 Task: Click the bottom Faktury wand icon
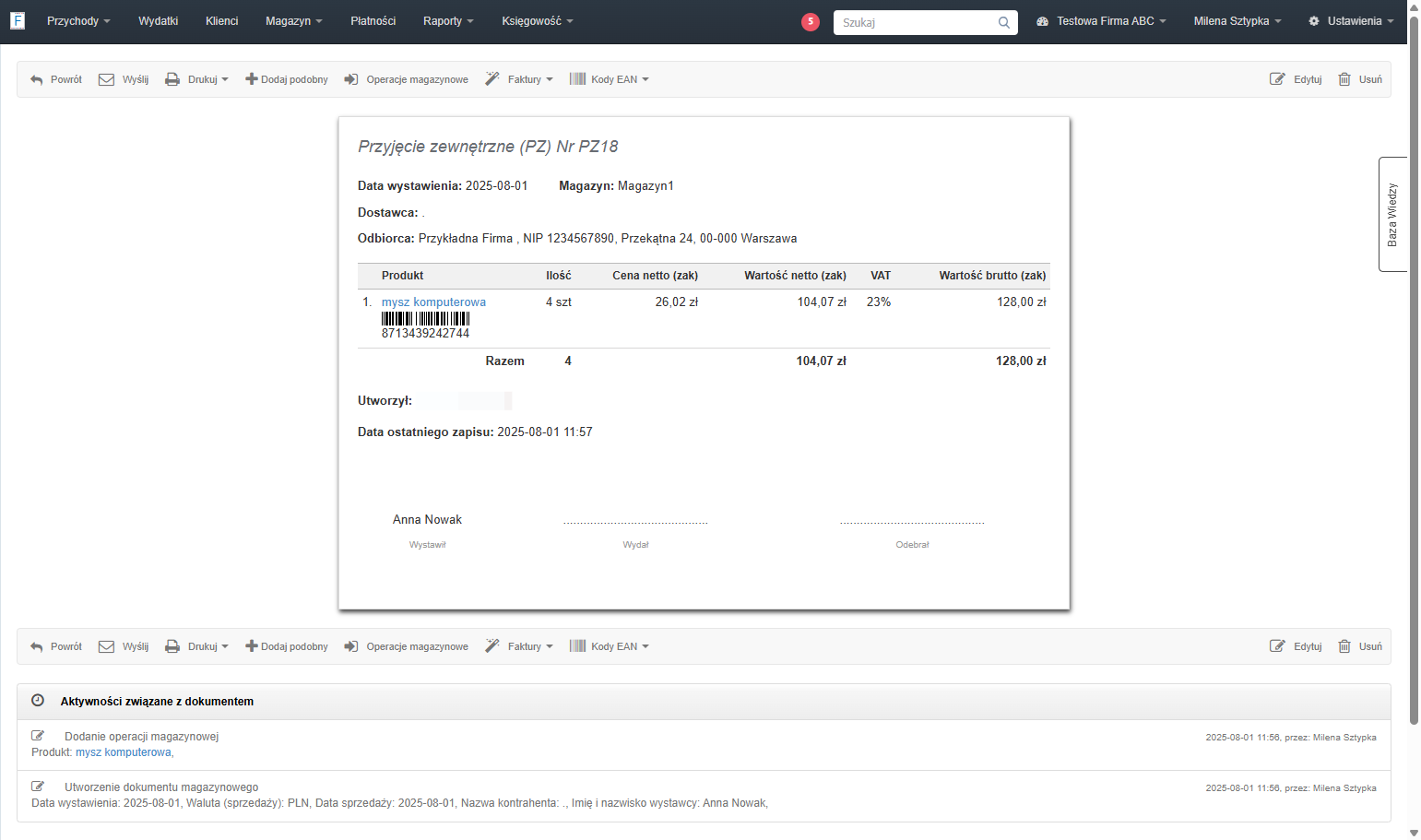[x=492, y=646]
